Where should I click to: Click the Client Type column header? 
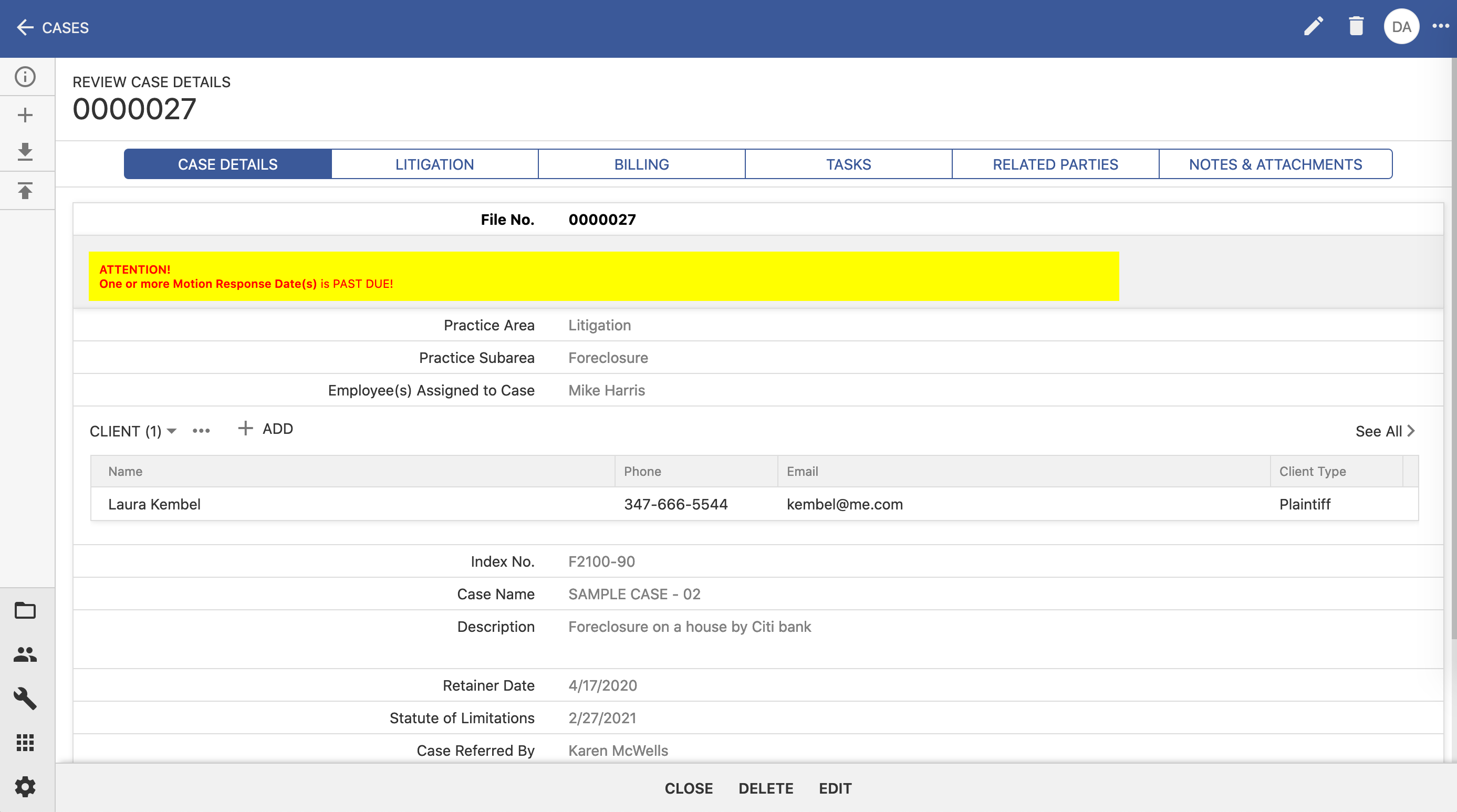click(1337, 472)
